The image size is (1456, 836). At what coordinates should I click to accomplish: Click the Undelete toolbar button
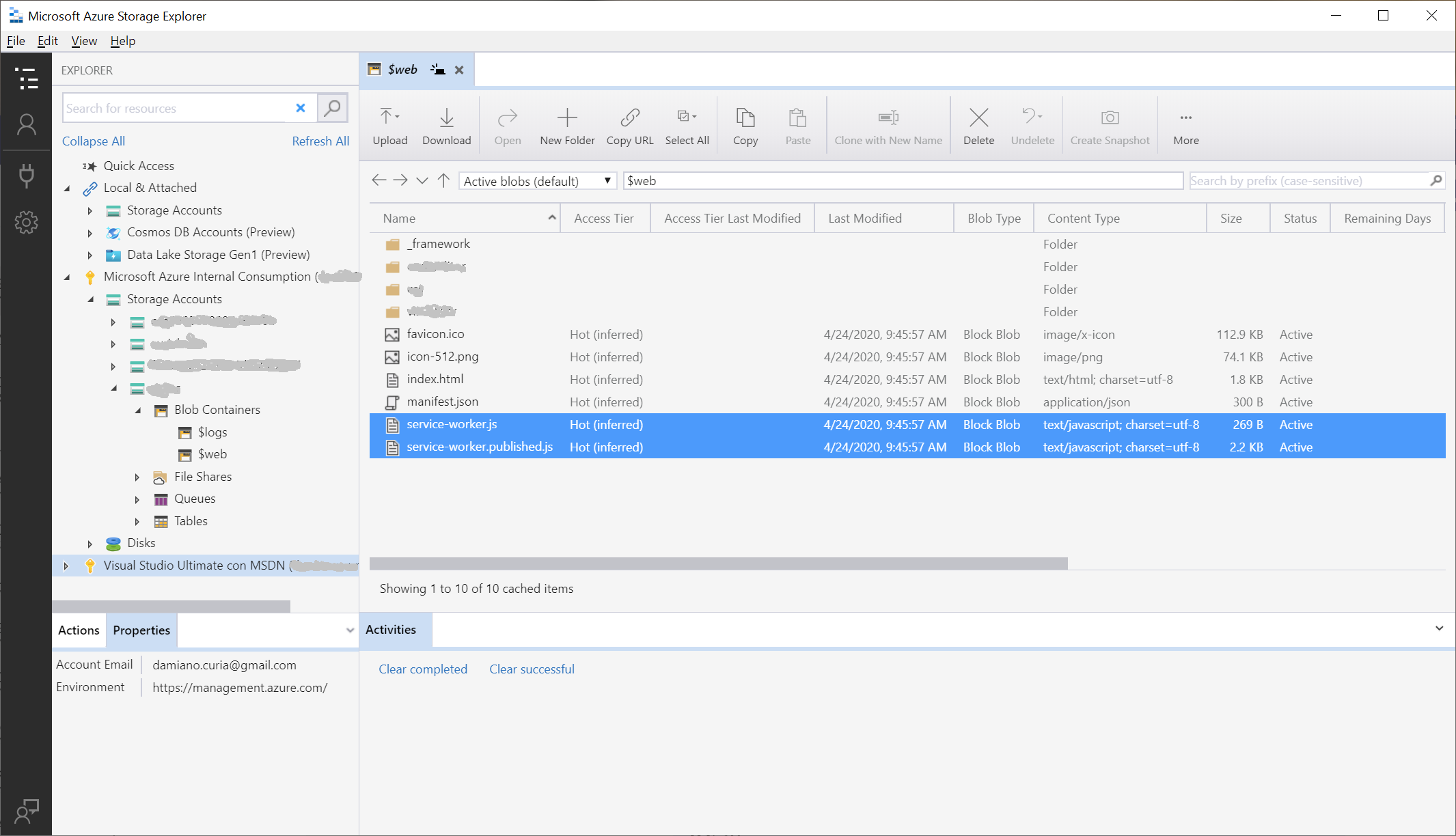tap(1032, 126)
